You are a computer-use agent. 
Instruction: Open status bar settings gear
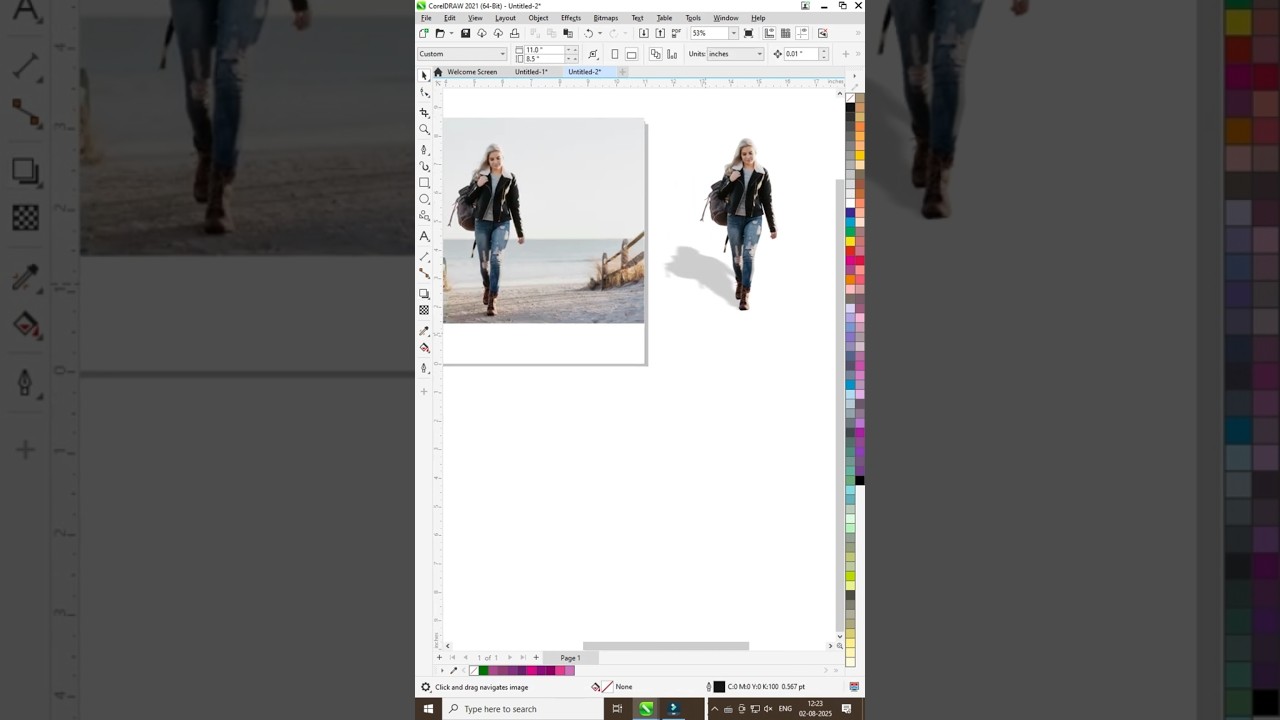[425, 687]
